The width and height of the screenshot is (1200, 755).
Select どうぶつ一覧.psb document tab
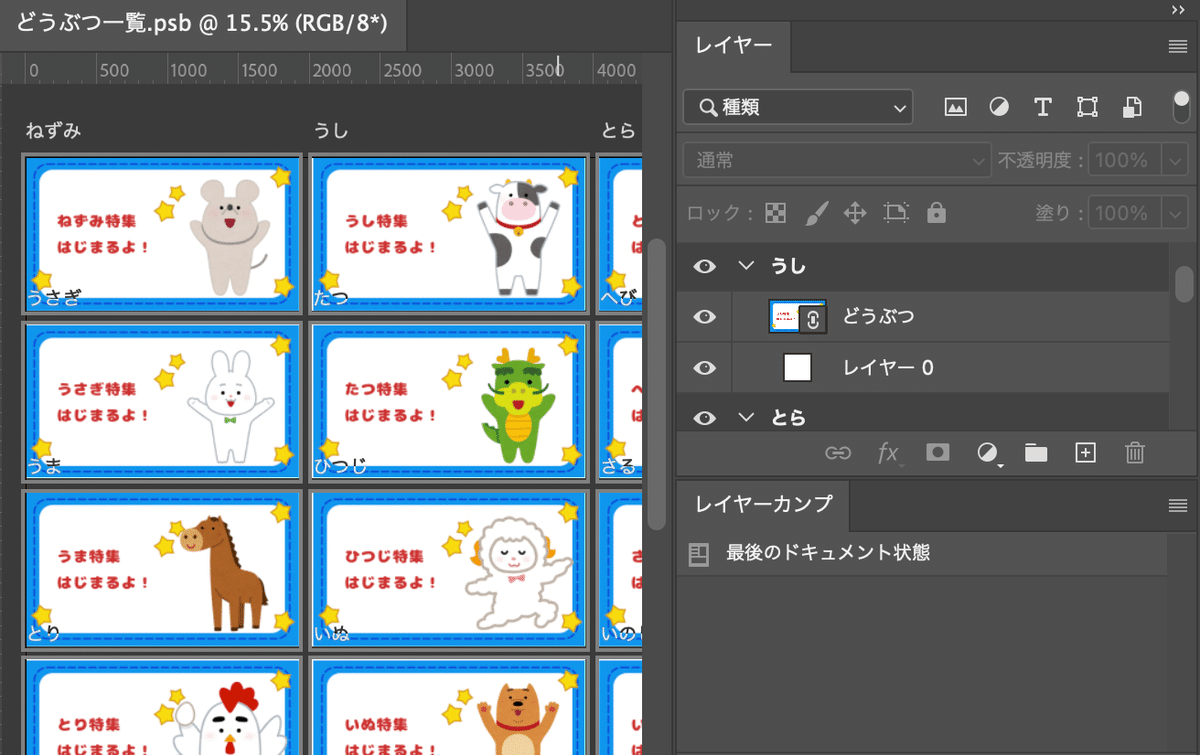203,24
